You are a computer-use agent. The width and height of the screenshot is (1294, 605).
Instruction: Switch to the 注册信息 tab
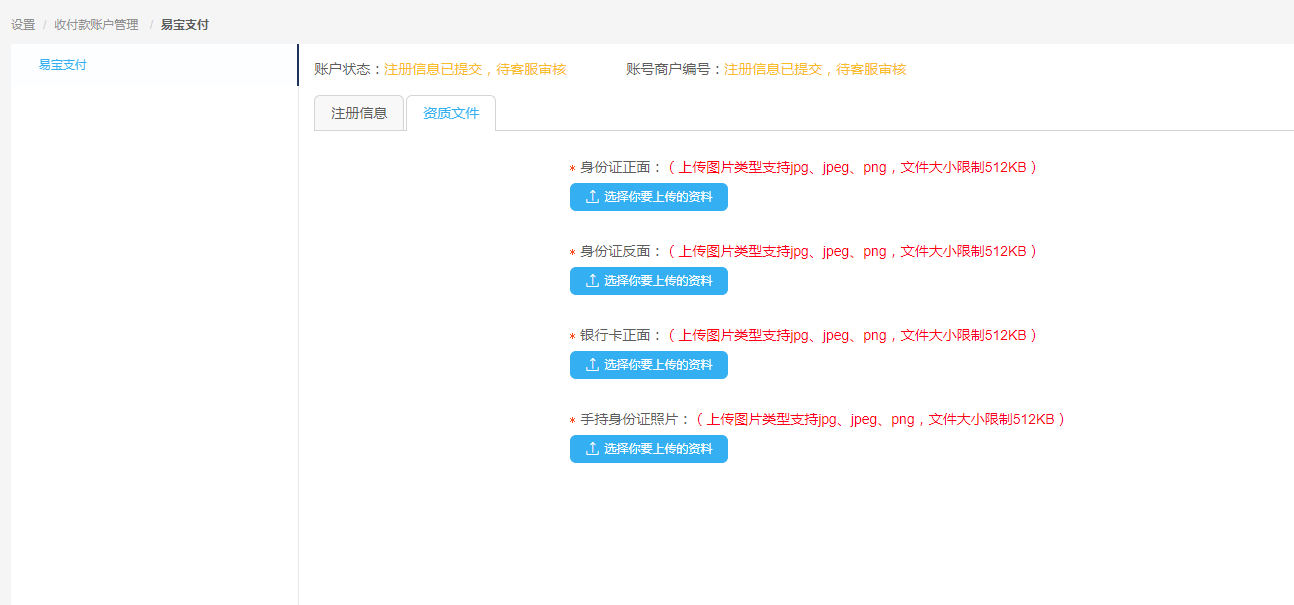[359, 114]
